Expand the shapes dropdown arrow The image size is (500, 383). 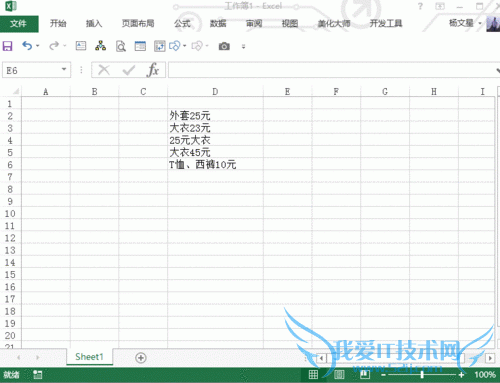click(x=184, y=46)
